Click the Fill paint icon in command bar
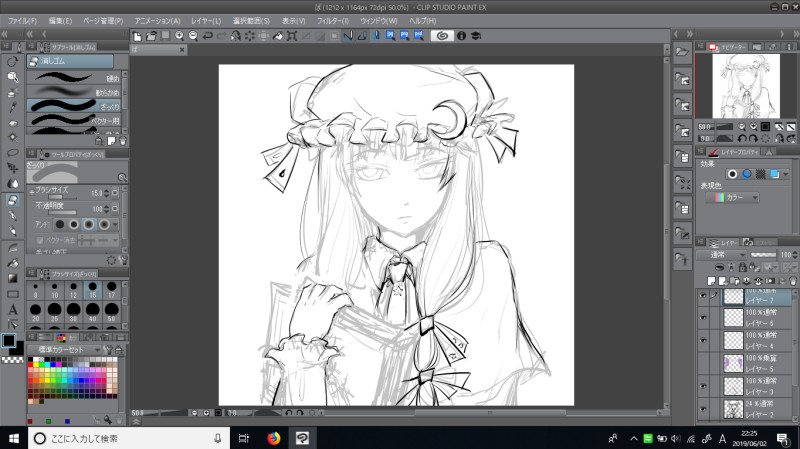This screenshot has height=449, width=800. [x=278, y=36]
